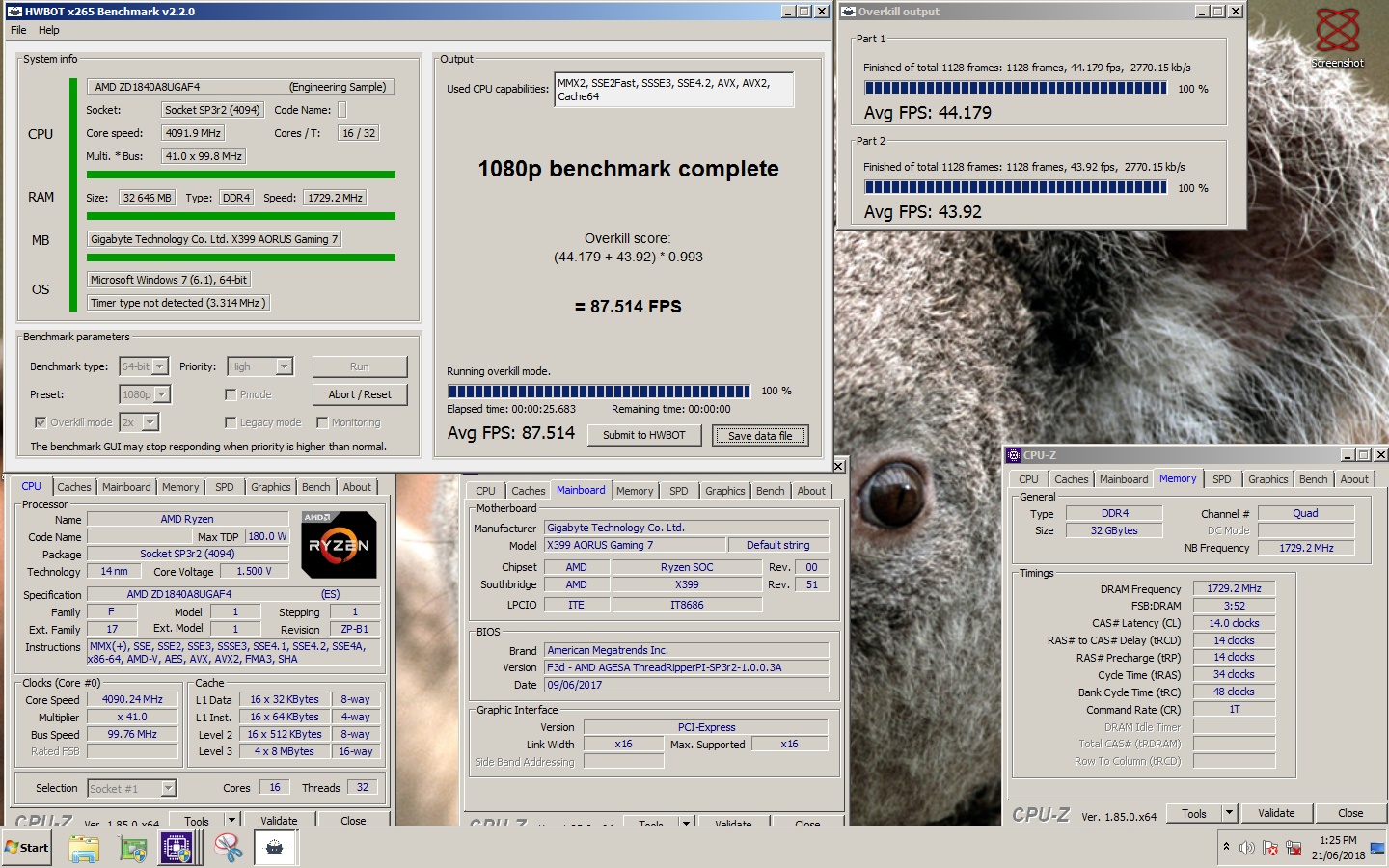
Task: Select the CPU tab in the CPU-Z Memory window
Action: click(1028, 479)
